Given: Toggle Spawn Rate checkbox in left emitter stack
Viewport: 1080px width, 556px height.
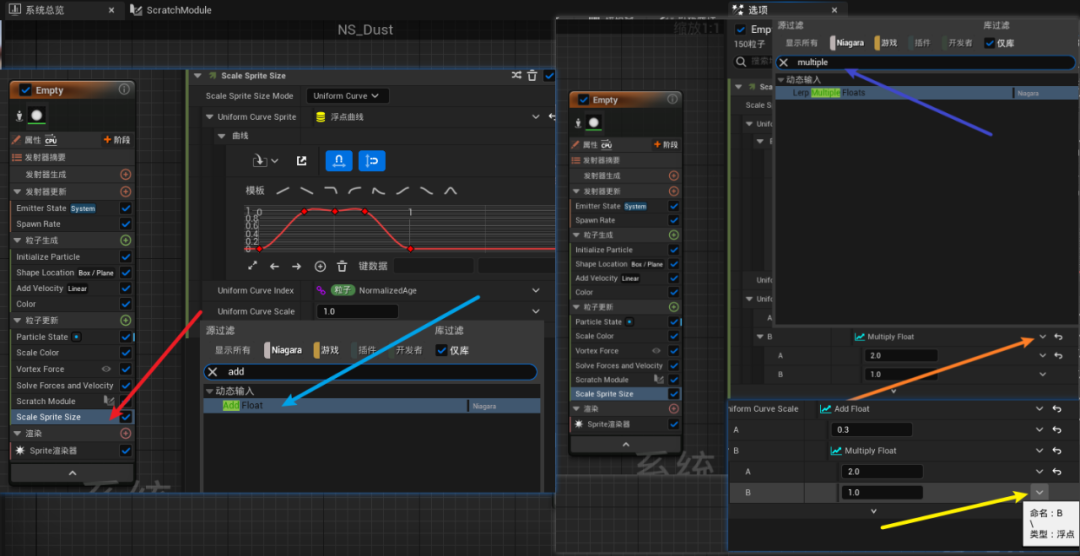Looking at the screenshot, I should tap(125, 224).
